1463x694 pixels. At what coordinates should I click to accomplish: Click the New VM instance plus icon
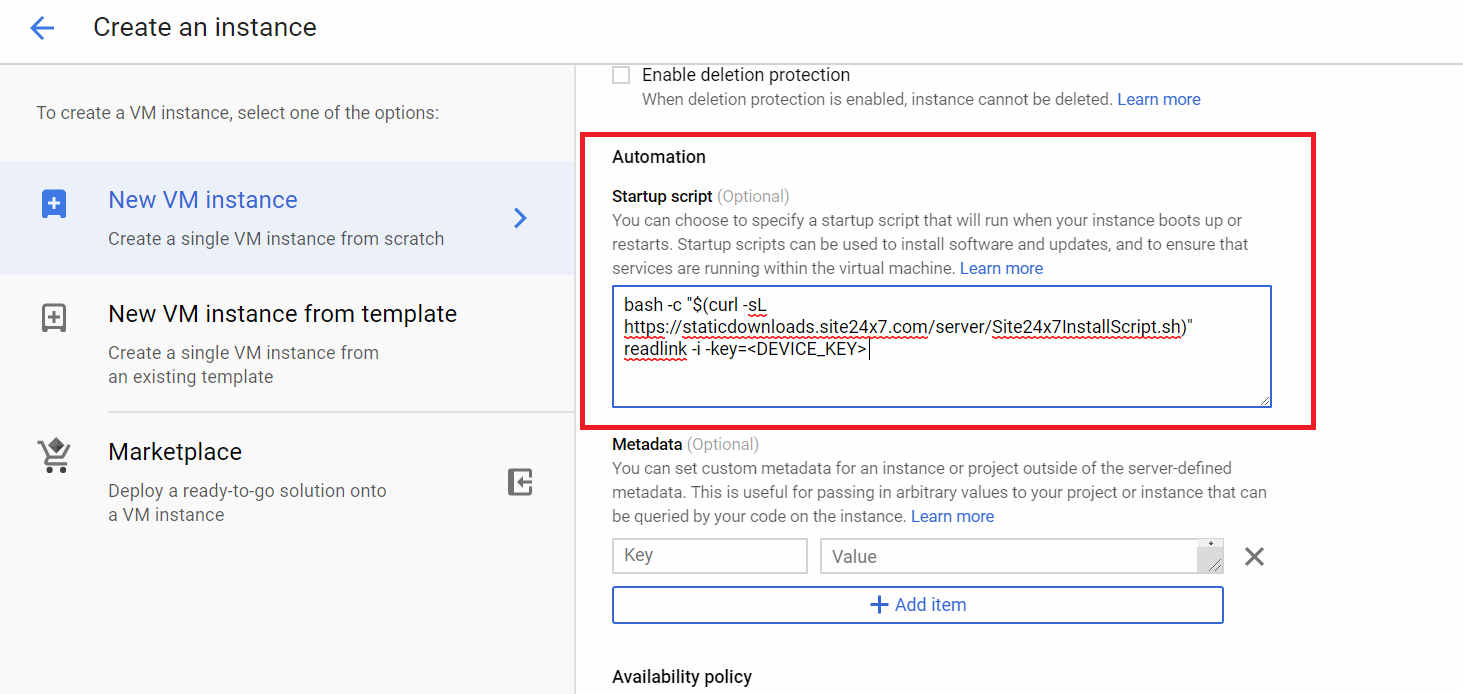(54, 204)
